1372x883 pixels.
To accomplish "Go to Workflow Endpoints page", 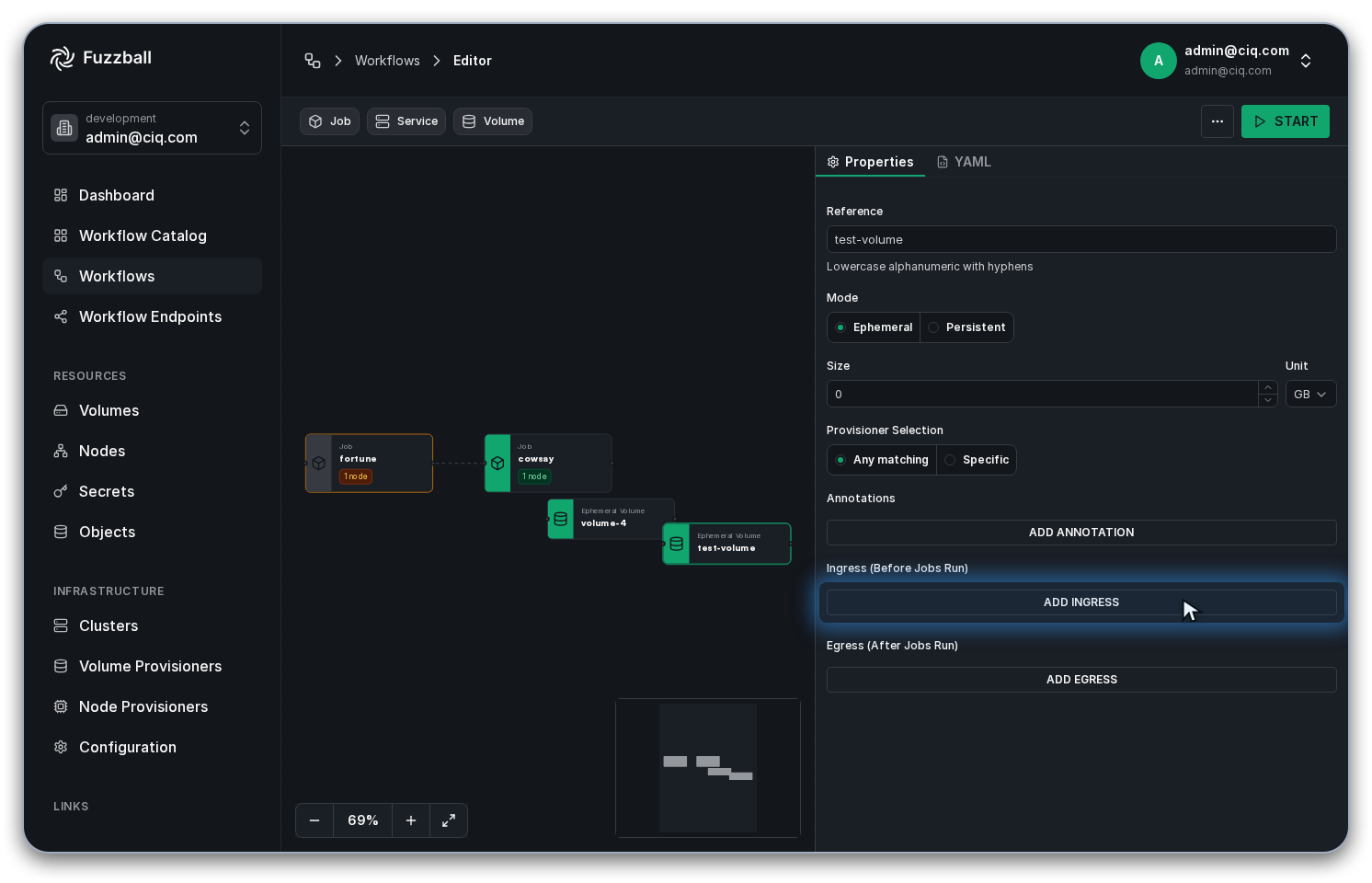I will [x=152, y=316].
